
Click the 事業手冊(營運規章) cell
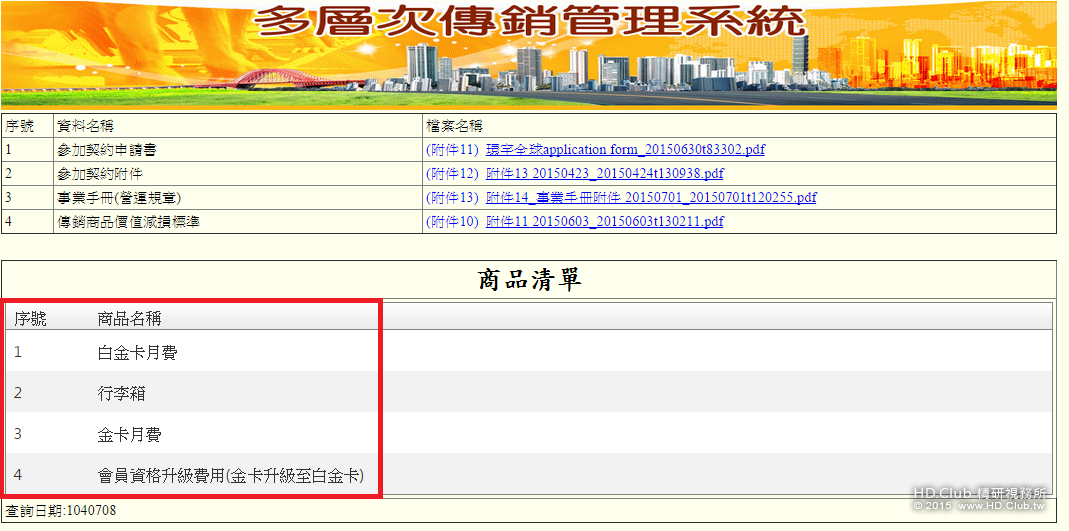tap(237, 198)
